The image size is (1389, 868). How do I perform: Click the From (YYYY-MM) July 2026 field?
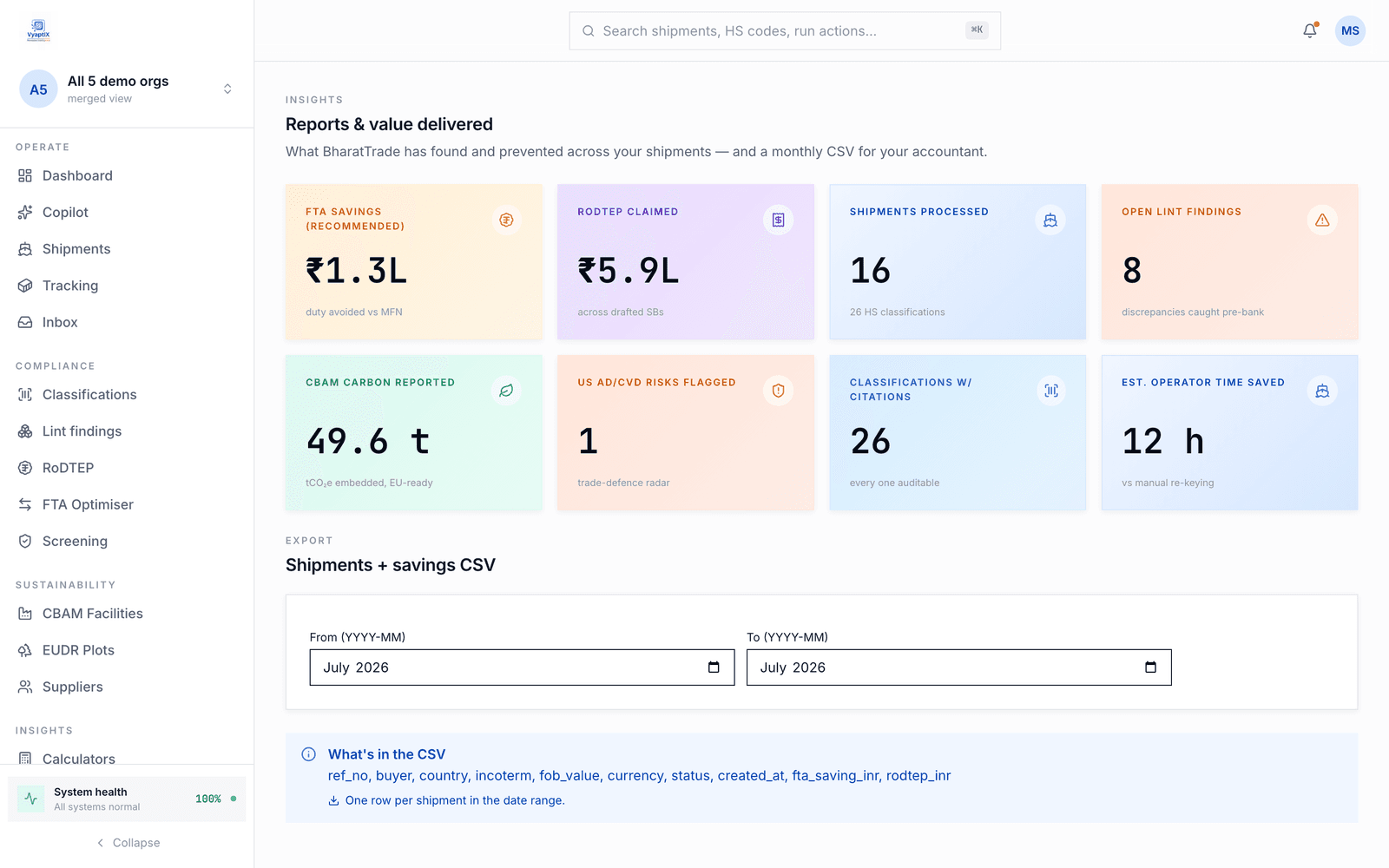tap(522, 667)
